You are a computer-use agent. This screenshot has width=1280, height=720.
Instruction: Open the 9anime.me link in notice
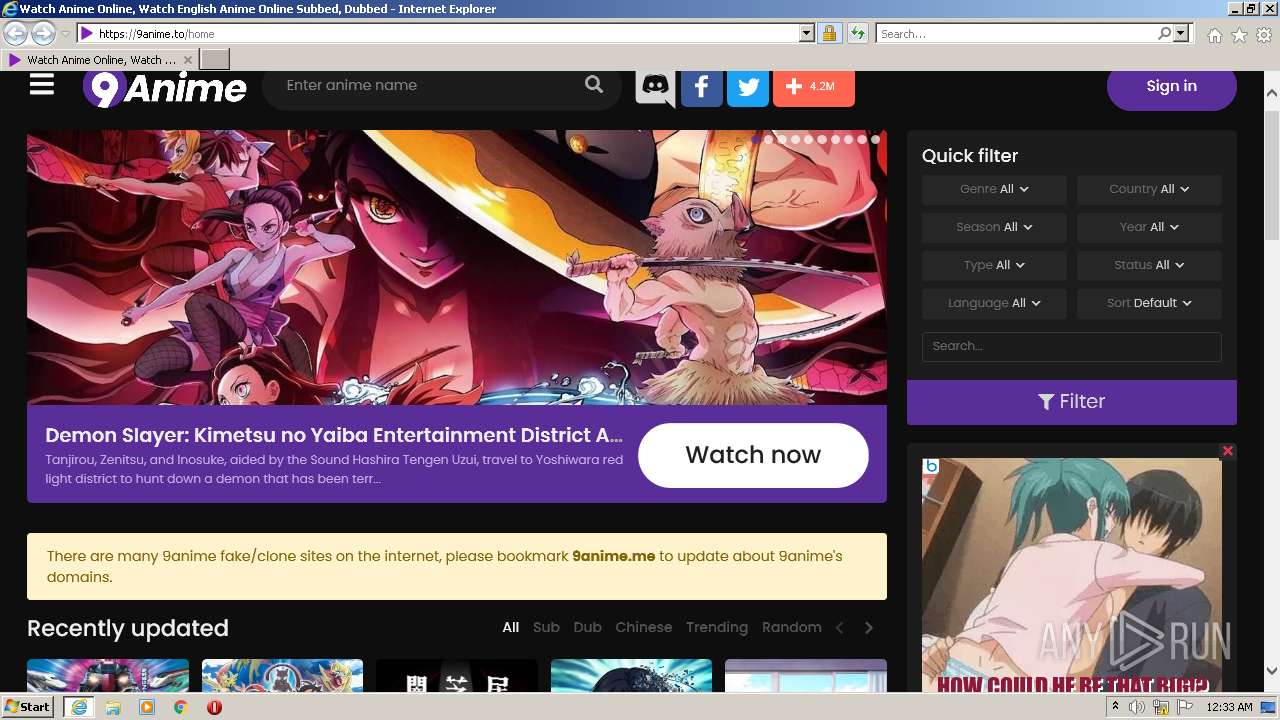pos(614,556)
